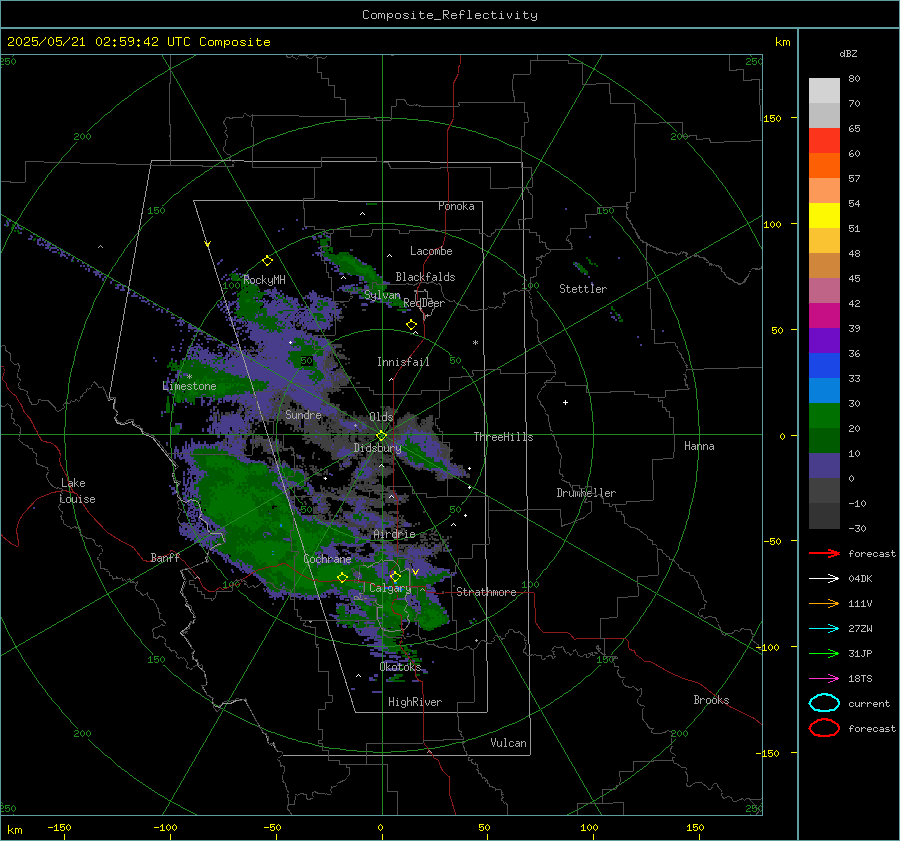900x841 pixels.
Task: Click the Composite_Reflectivity title
Action: [x=449, y=15]
